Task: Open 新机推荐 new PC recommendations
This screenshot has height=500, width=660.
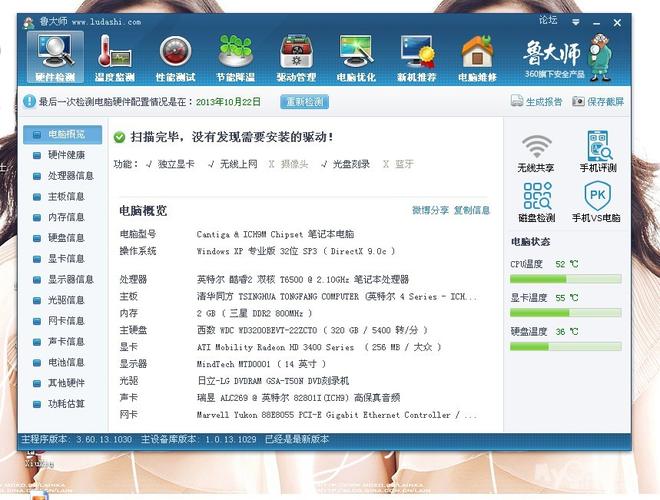Action: tap(417, 58)
